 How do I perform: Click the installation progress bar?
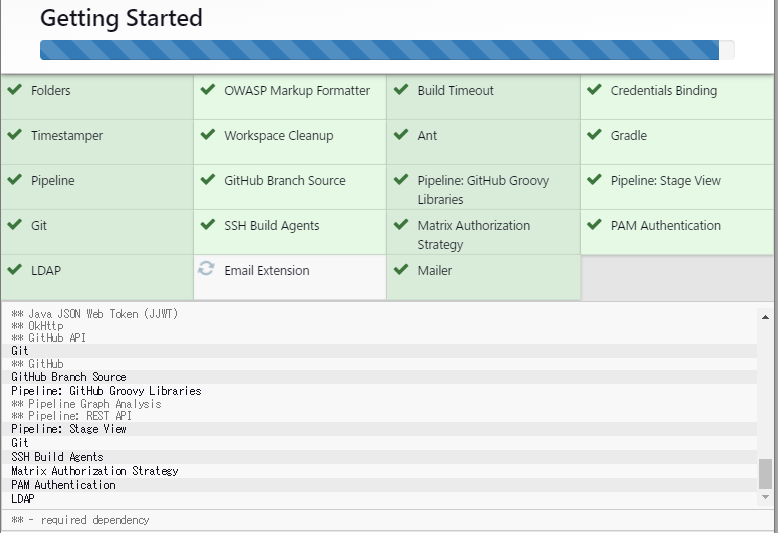(387, 50)
